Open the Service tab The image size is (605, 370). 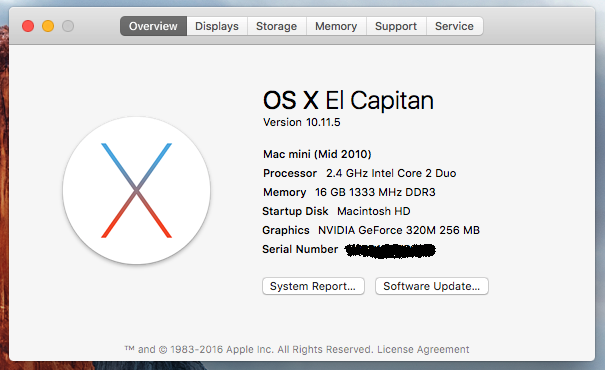coord(455,26)
